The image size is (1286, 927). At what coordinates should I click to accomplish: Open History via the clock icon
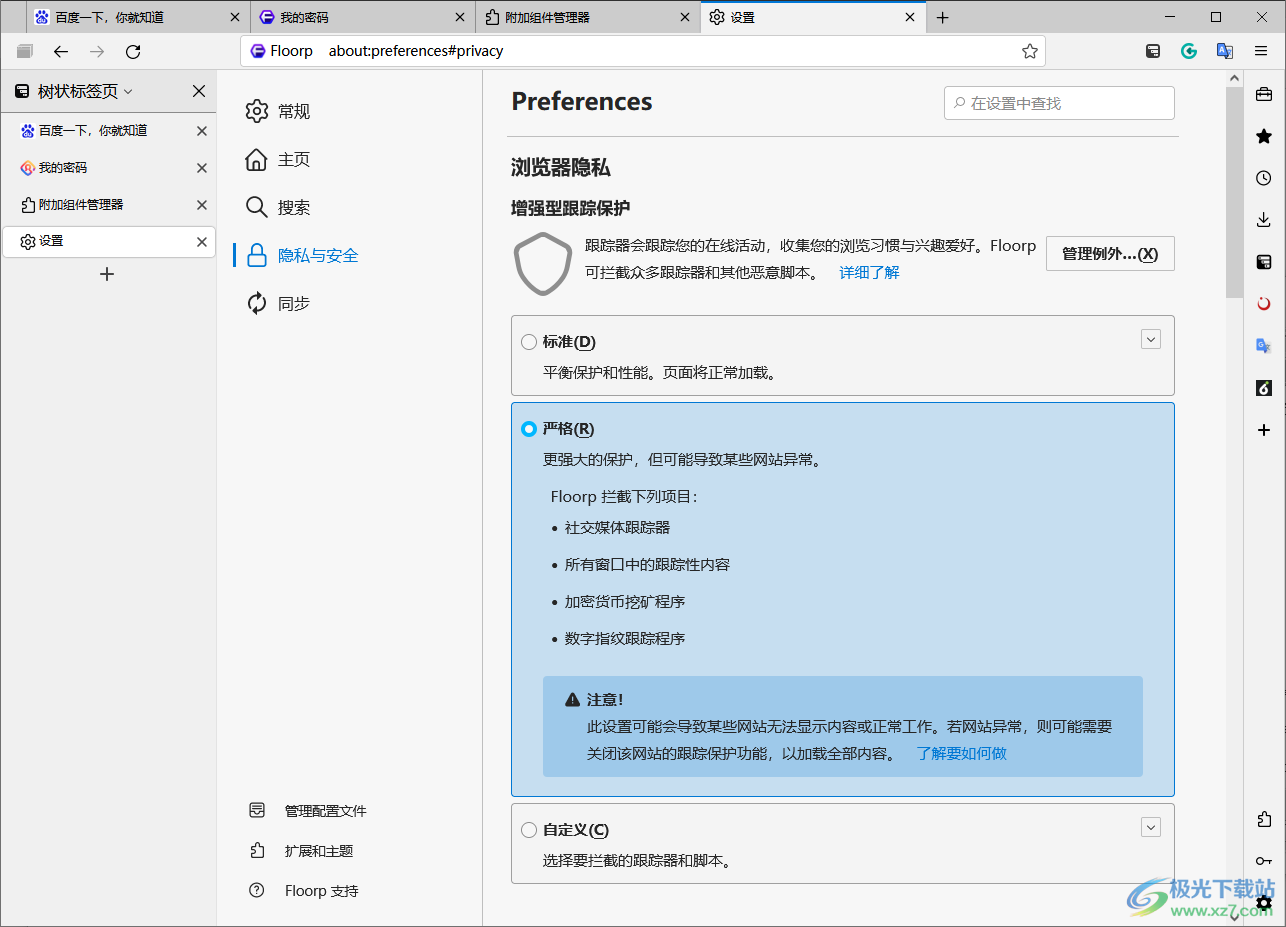1263,177
